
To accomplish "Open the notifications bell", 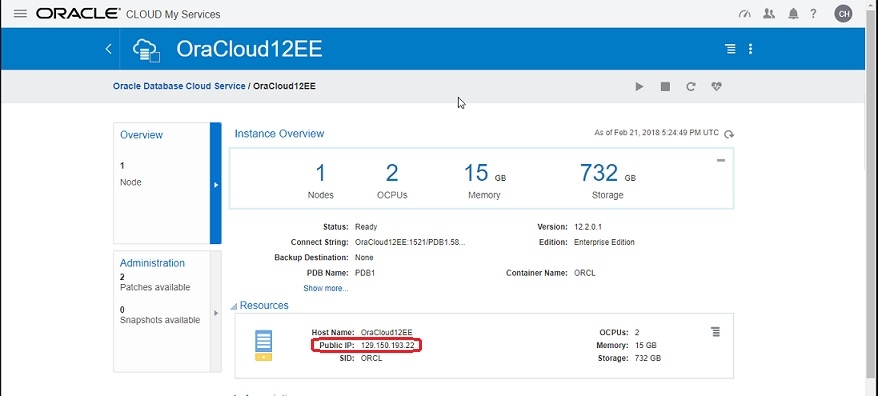I will [x=793, y=14].
